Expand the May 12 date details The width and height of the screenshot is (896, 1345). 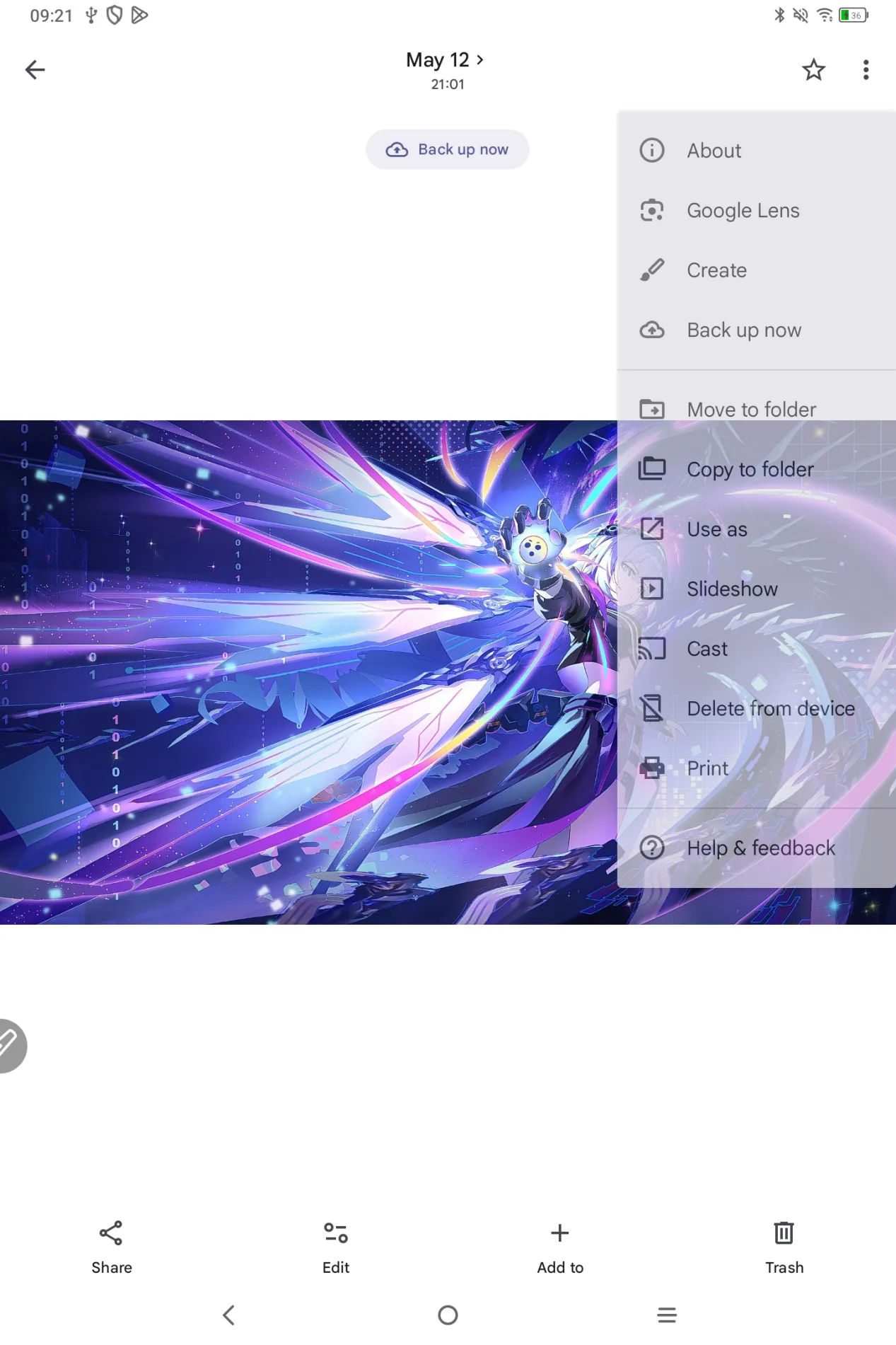(x=446, y=60)
